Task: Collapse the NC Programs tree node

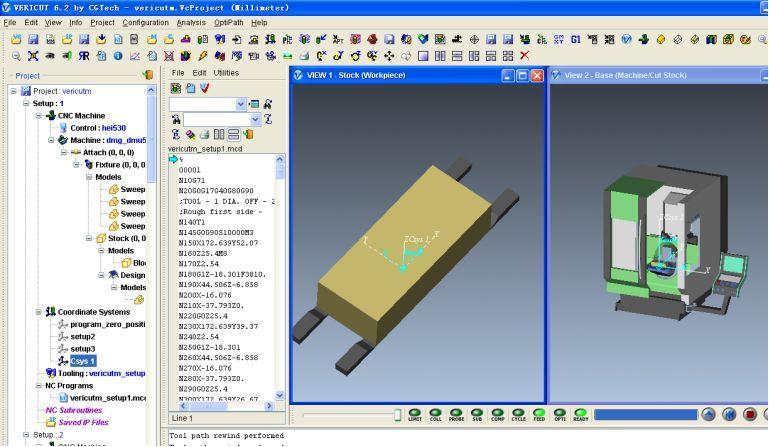Action: coord(38,386)
